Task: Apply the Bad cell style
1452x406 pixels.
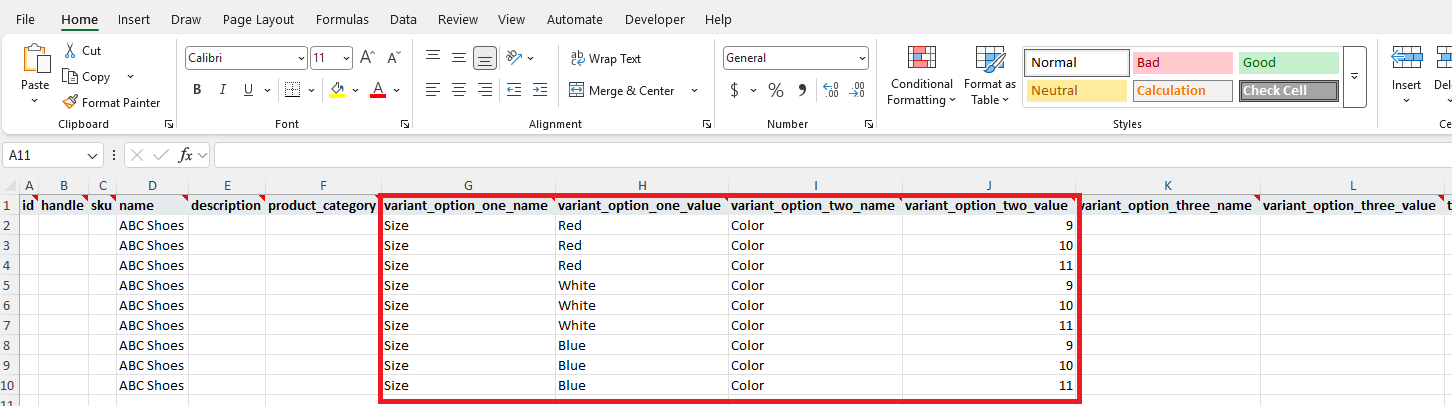Action: 1183,62
